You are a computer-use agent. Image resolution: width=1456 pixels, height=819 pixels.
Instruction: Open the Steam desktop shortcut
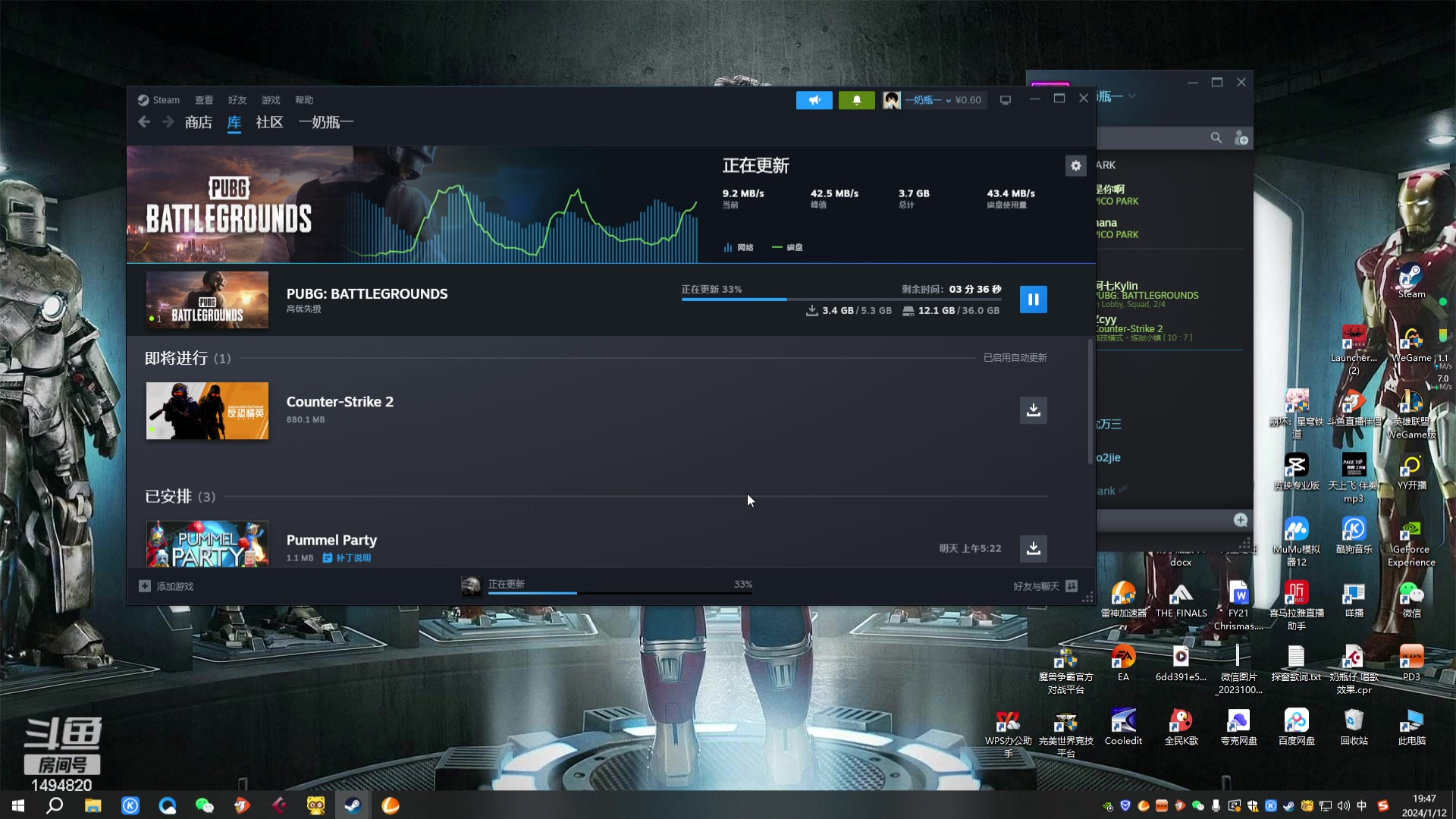tap(1411, 281)
